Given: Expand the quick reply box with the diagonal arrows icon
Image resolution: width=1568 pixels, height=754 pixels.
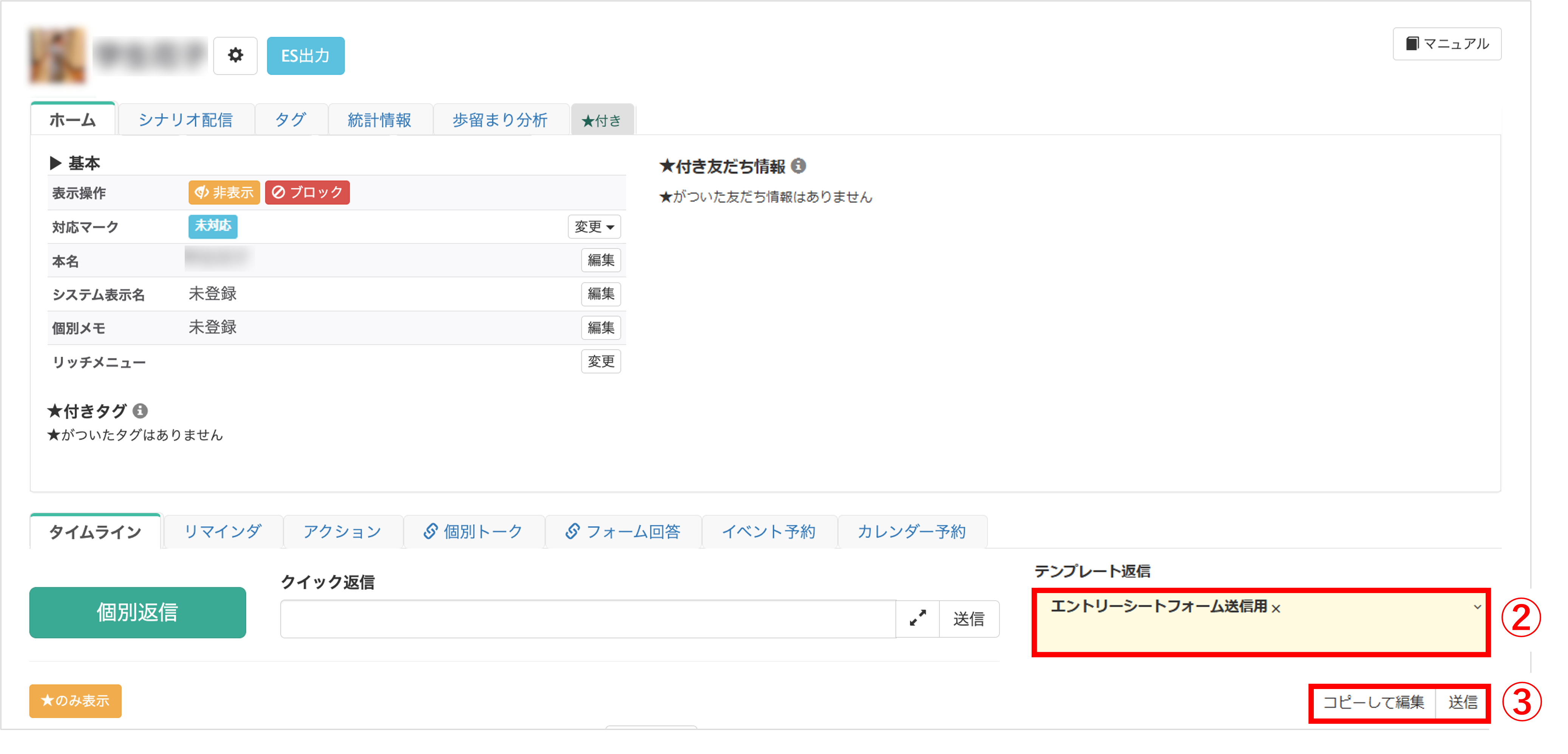Looking at the screenshot, I should pyautogui.click(x=917, y=618).
